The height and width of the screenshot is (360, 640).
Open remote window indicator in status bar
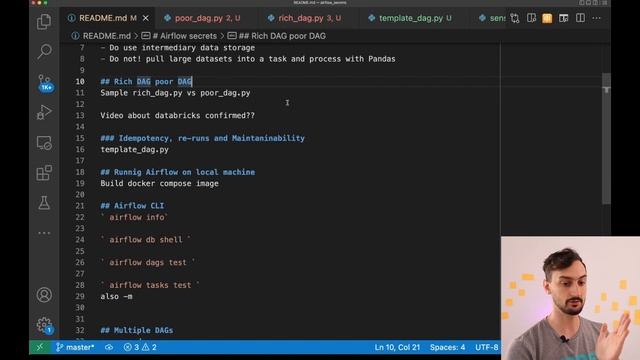(x=40, y=347)
